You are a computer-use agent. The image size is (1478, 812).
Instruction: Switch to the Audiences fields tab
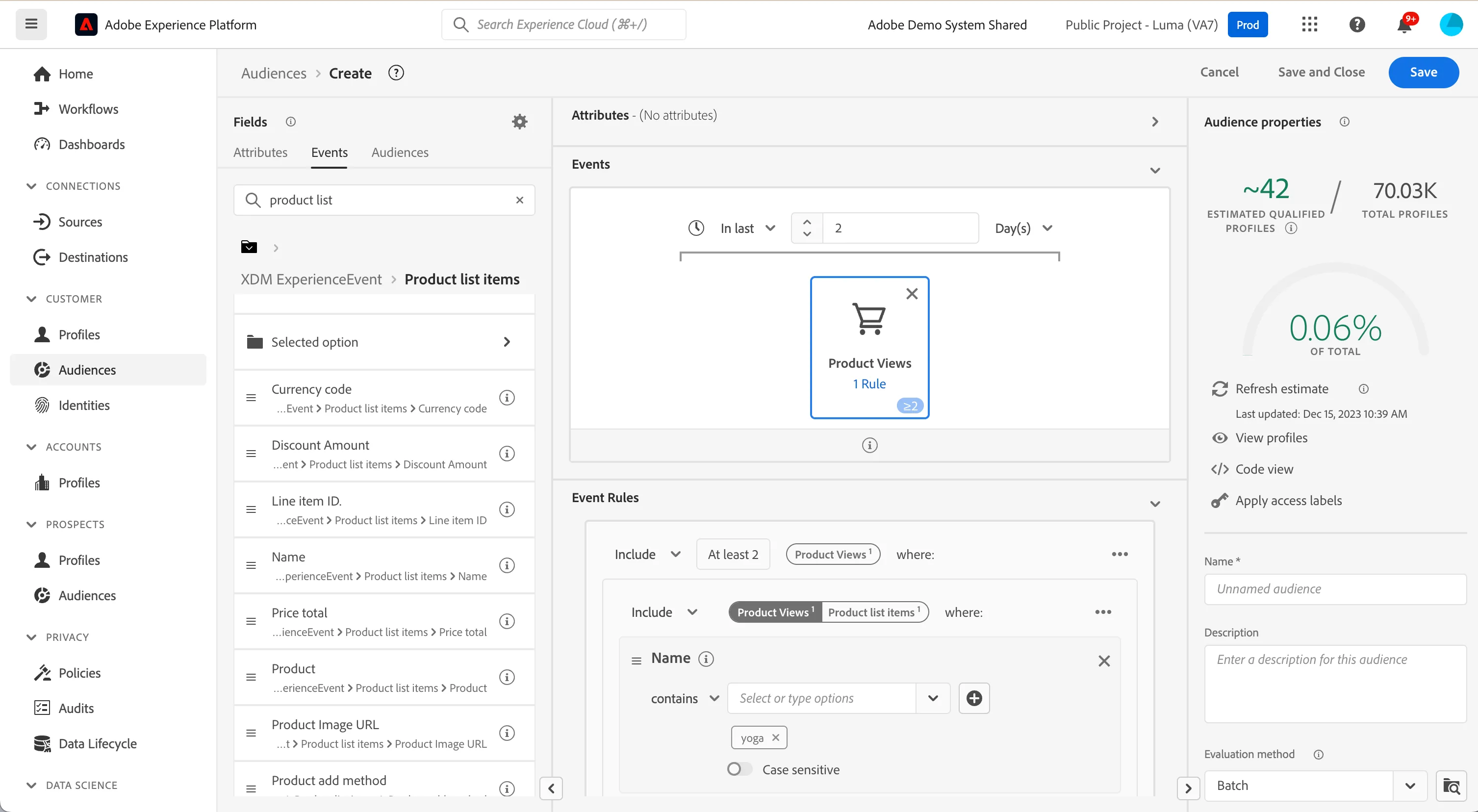click(399, 152)
